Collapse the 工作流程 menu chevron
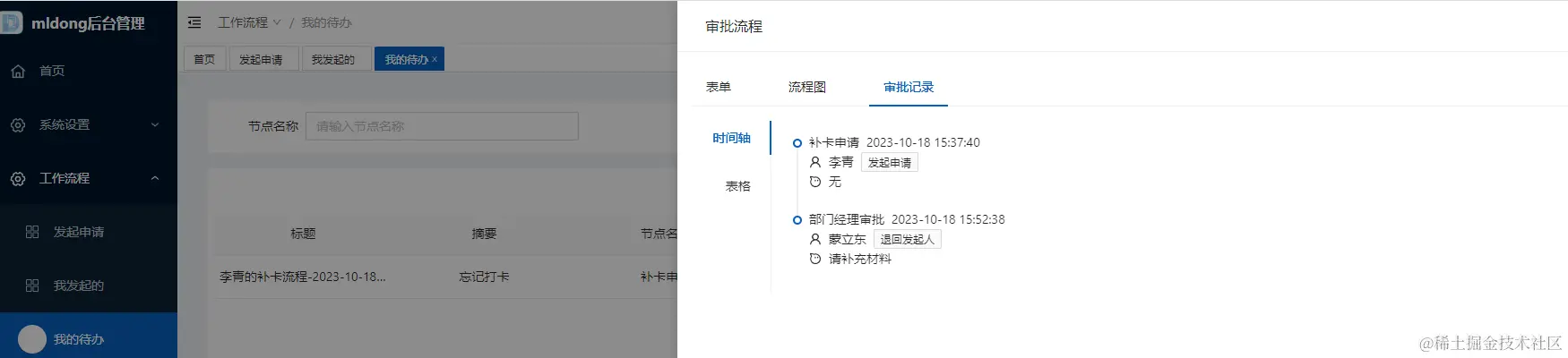Viewport: 1568px width, 358px height. [x=155, y=178]
